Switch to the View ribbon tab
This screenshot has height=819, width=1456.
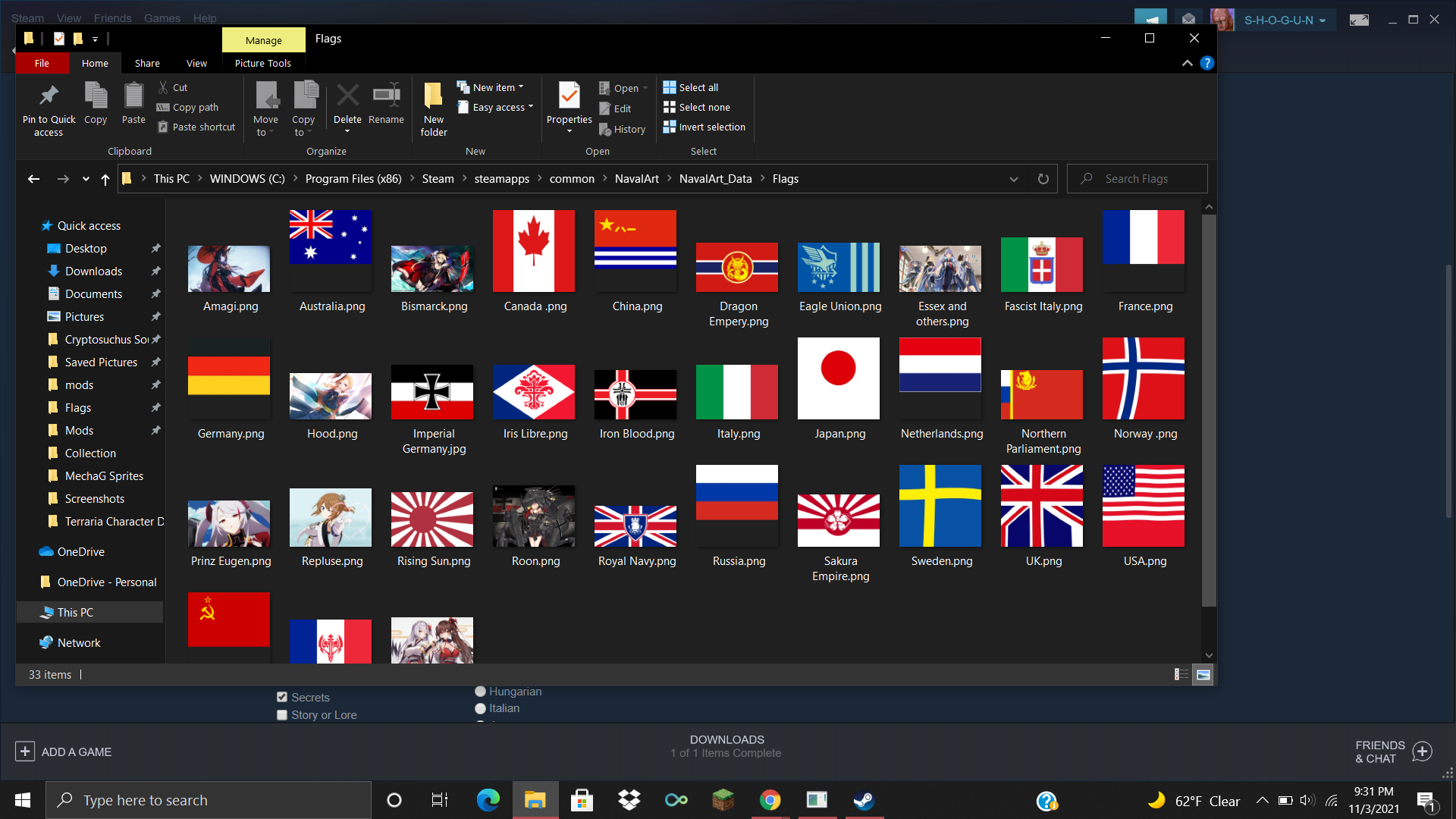pyautogui.click(x=196, y=63)
